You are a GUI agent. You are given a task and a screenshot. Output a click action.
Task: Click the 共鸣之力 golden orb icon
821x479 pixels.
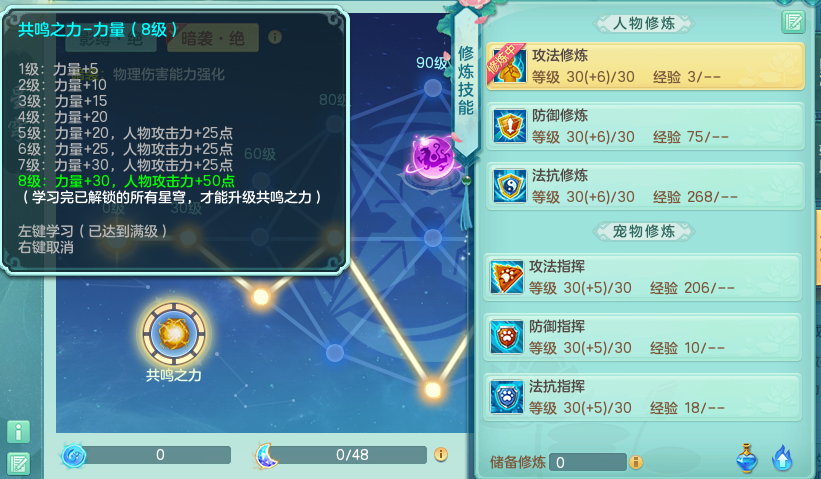click(174, 333)
